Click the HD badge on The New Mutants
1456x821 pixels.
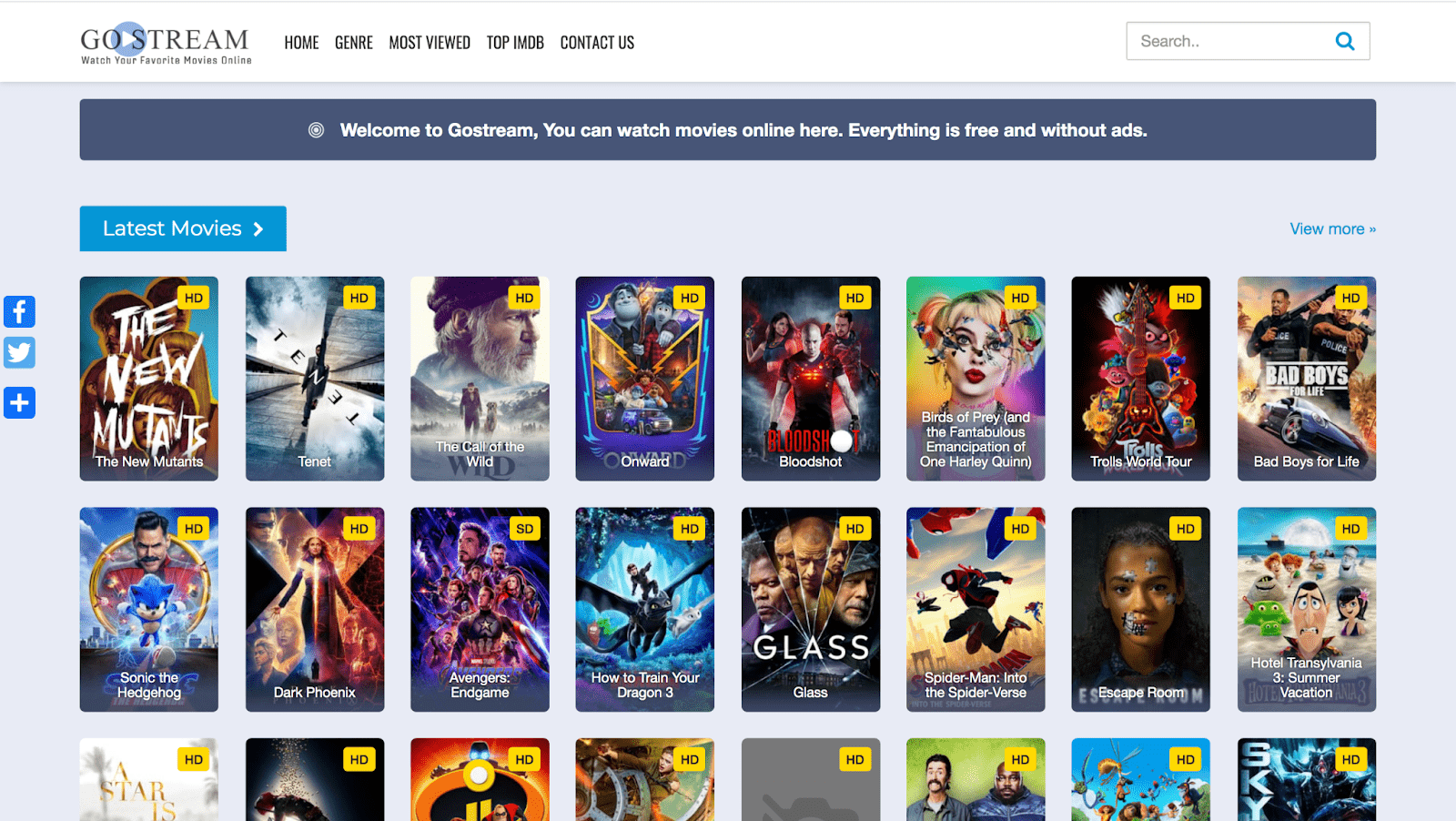click(194, 298)
